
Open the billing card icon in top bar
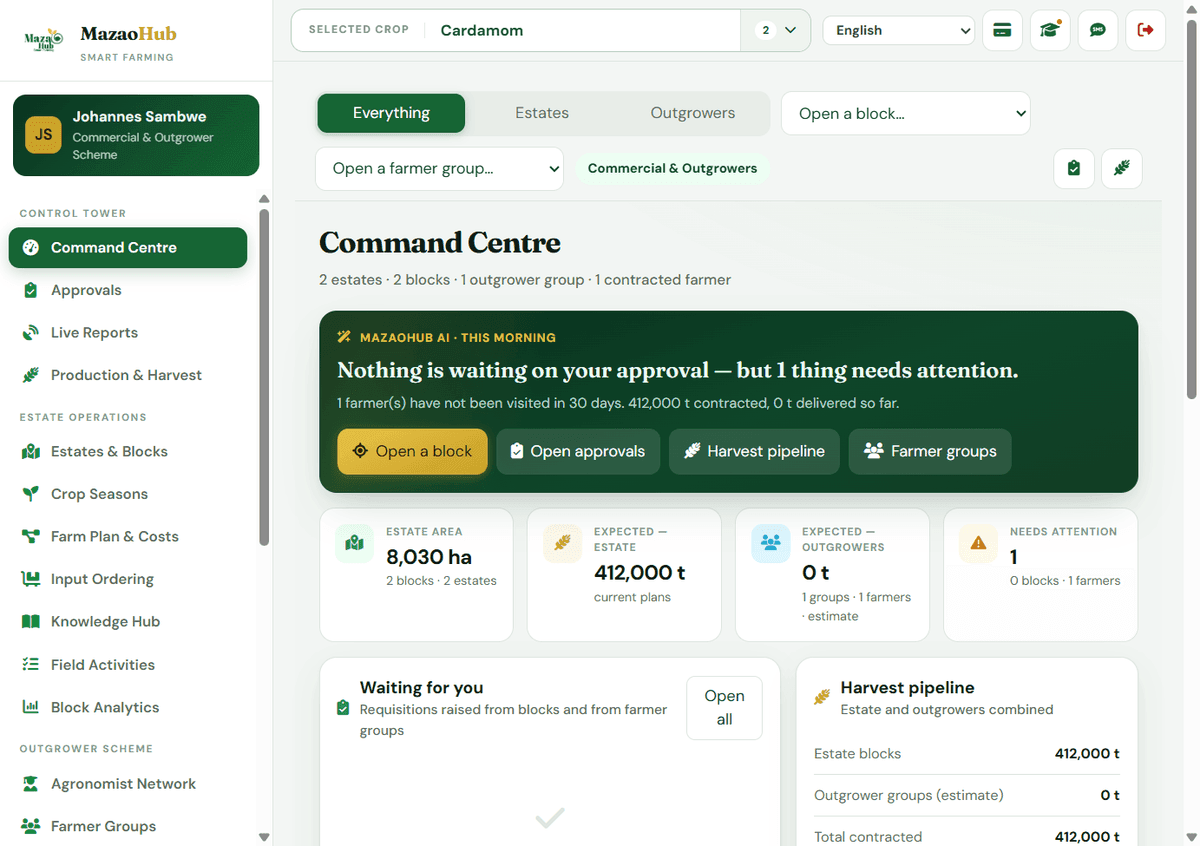1002,30
